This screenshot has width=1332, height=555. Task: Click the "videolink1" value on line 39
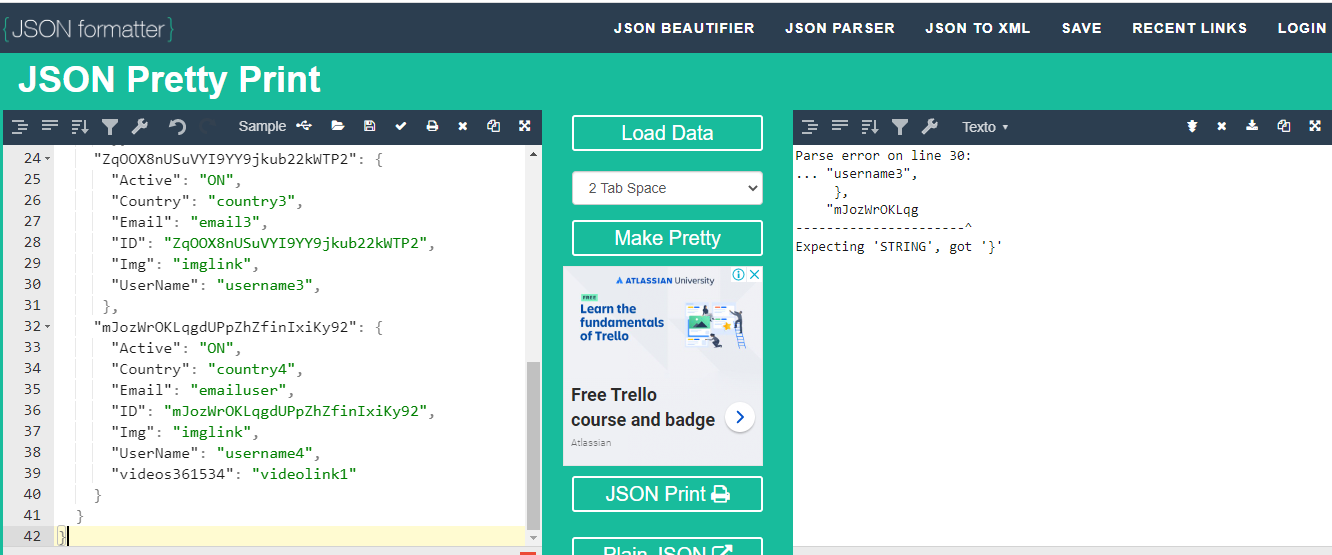304,473
